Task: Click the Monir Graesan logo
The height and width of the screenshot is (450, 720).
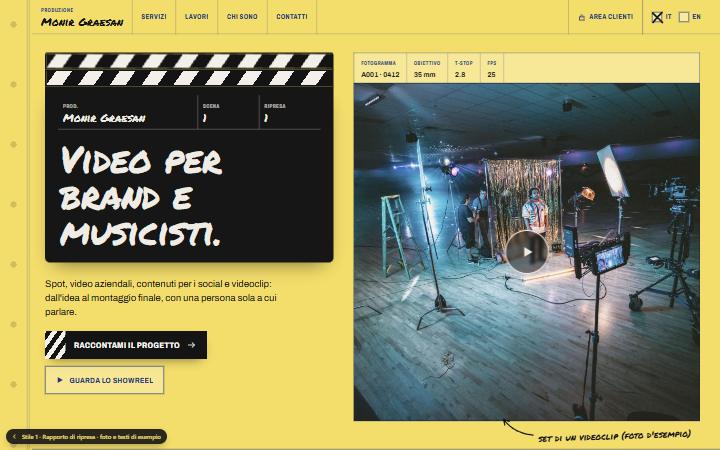Action: click(x=82, y=17)
